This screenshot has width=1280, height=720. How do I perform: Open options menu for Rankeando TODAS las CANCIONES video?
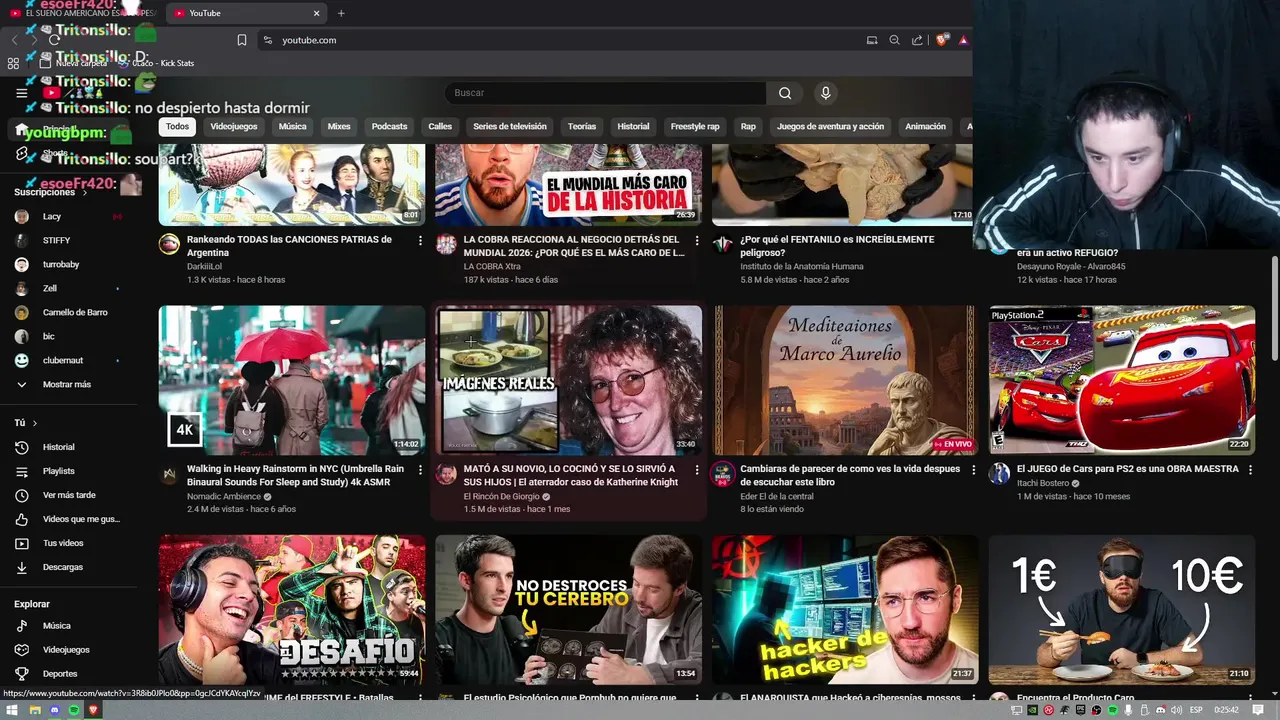420,241
